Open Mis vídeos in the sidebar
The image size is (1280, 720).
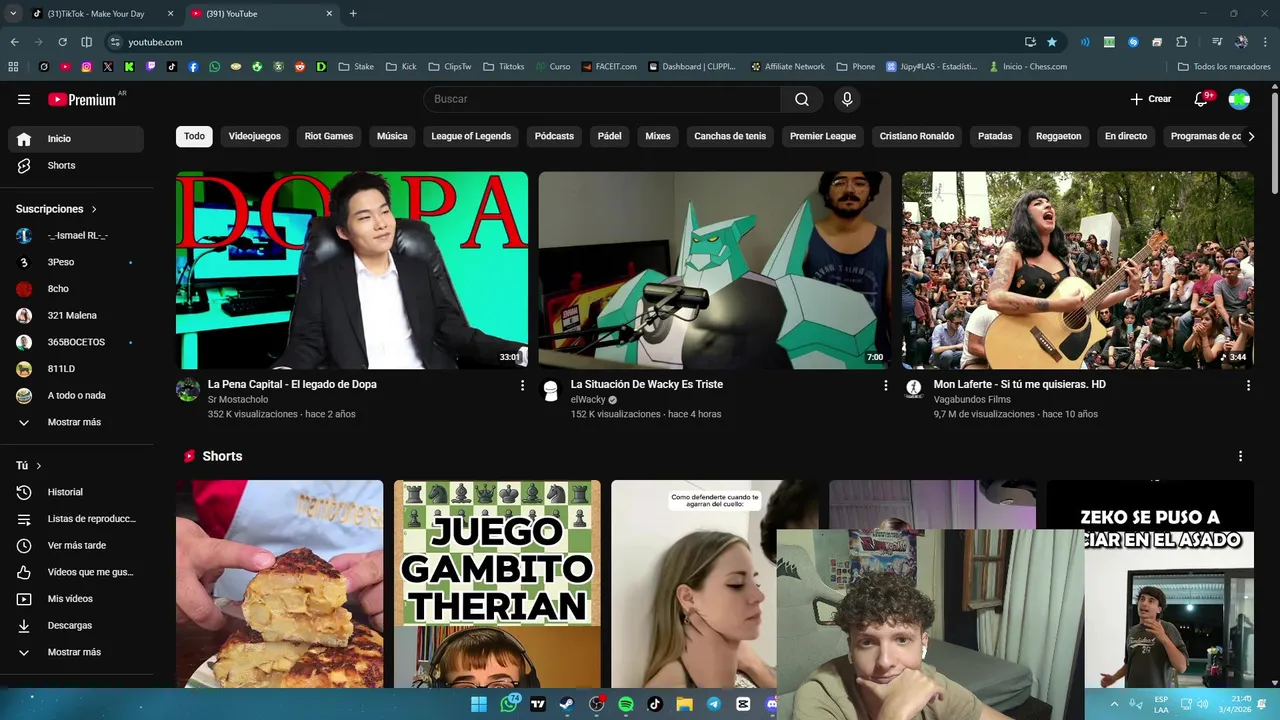tap(76, 599)
